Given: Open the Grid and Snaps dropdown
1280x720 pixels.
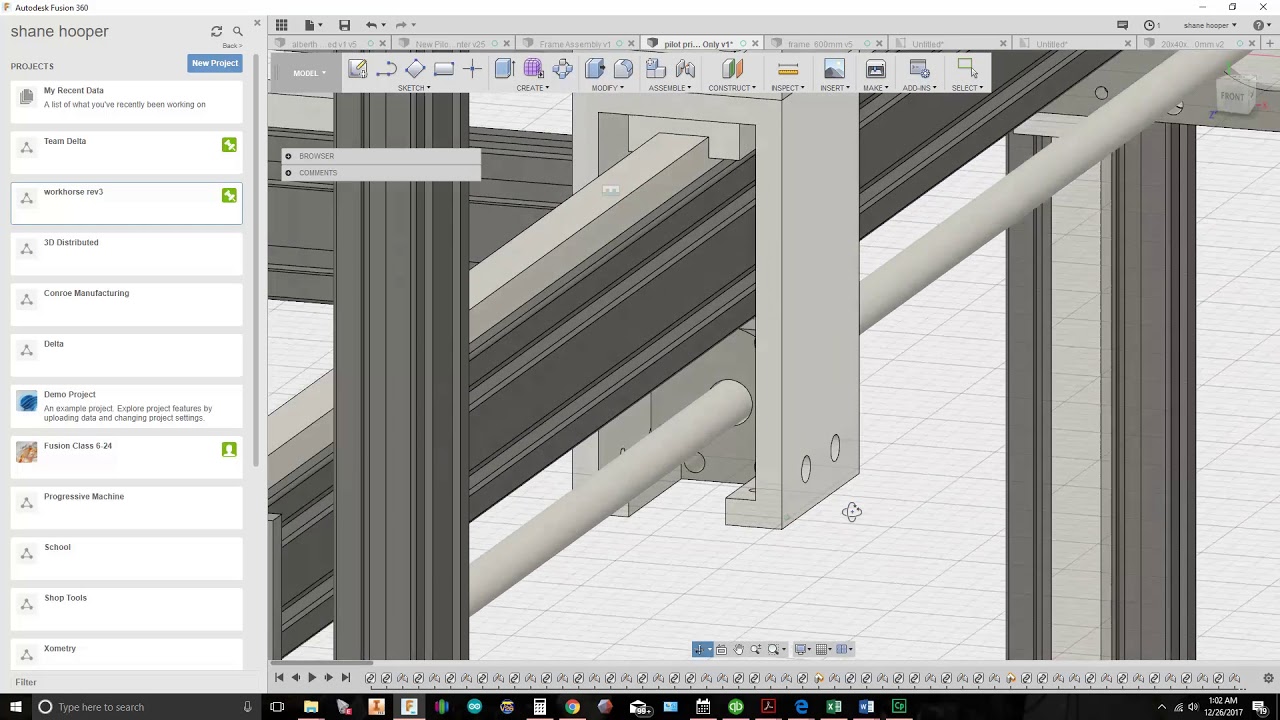Looking at the screenshot, I should 825,650.
